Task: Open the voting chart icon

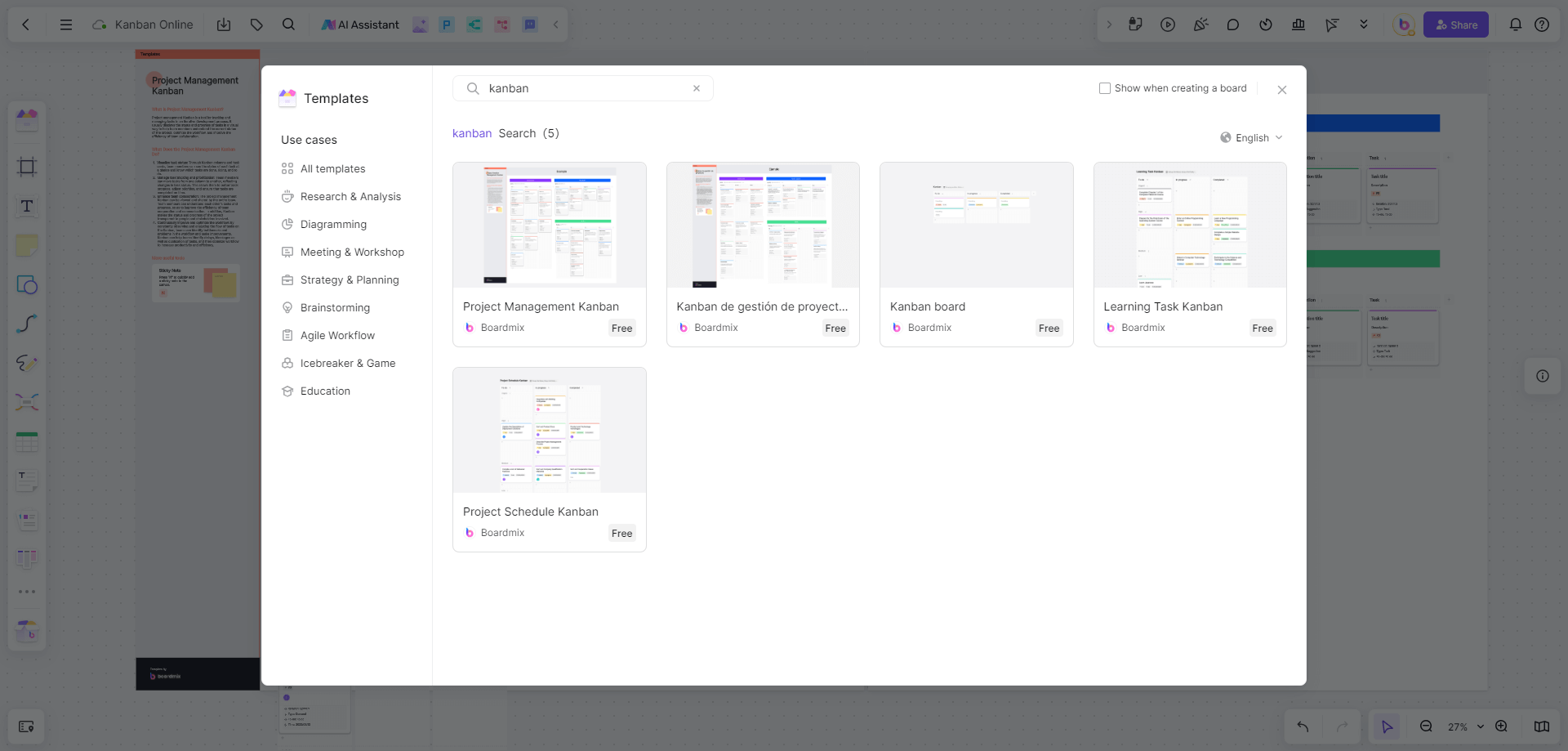Action: pos(1298,25)
